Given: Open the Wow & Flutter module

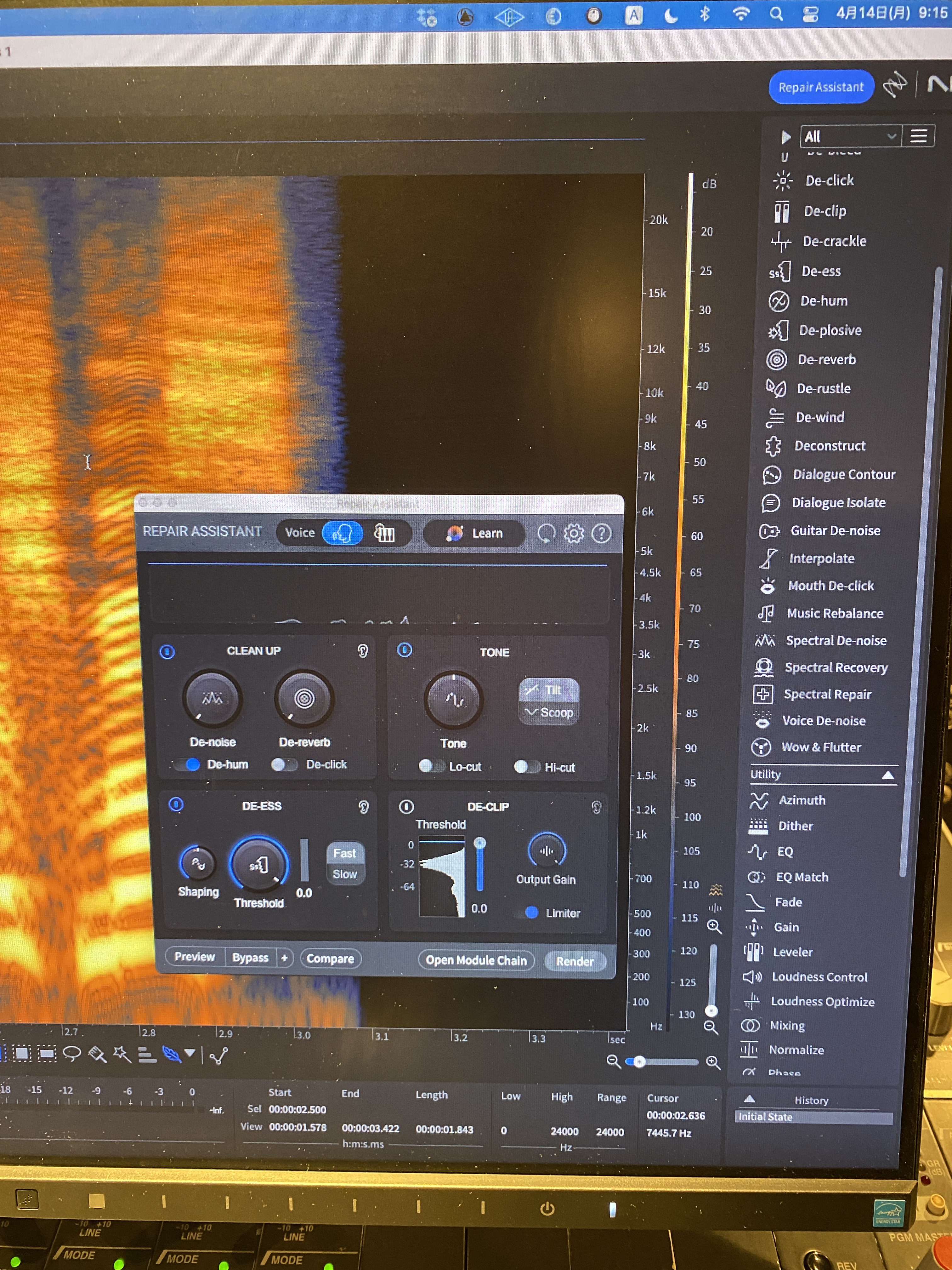Looking at the screenshot, I should click(806, 747).
